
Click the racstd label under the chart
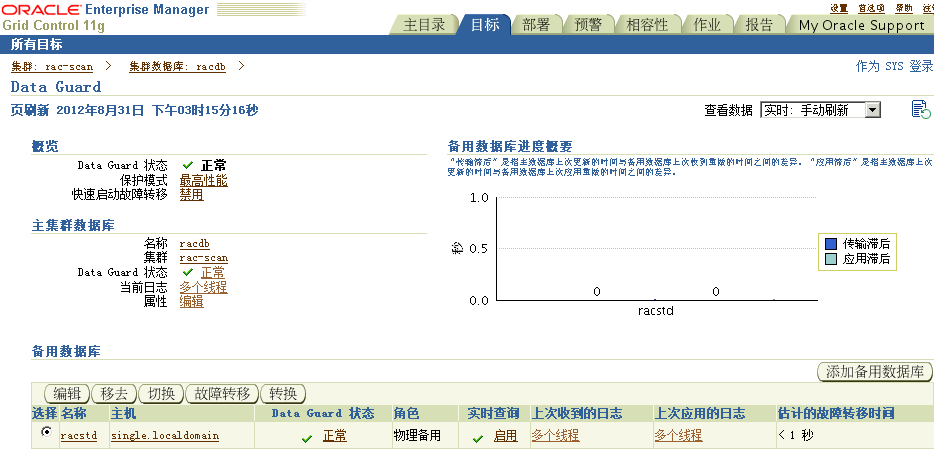pos(656,311)
